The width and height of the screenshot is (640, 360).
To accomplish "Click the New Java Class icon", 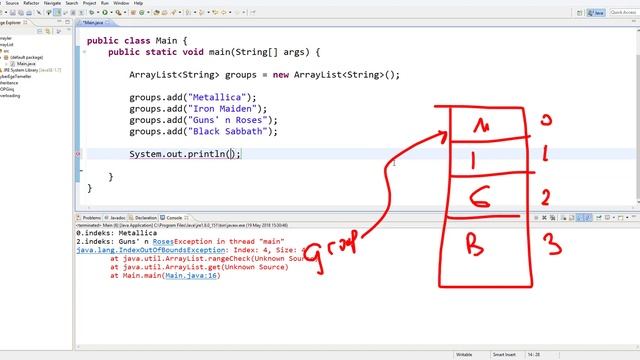I will click(x=142, y=13).
